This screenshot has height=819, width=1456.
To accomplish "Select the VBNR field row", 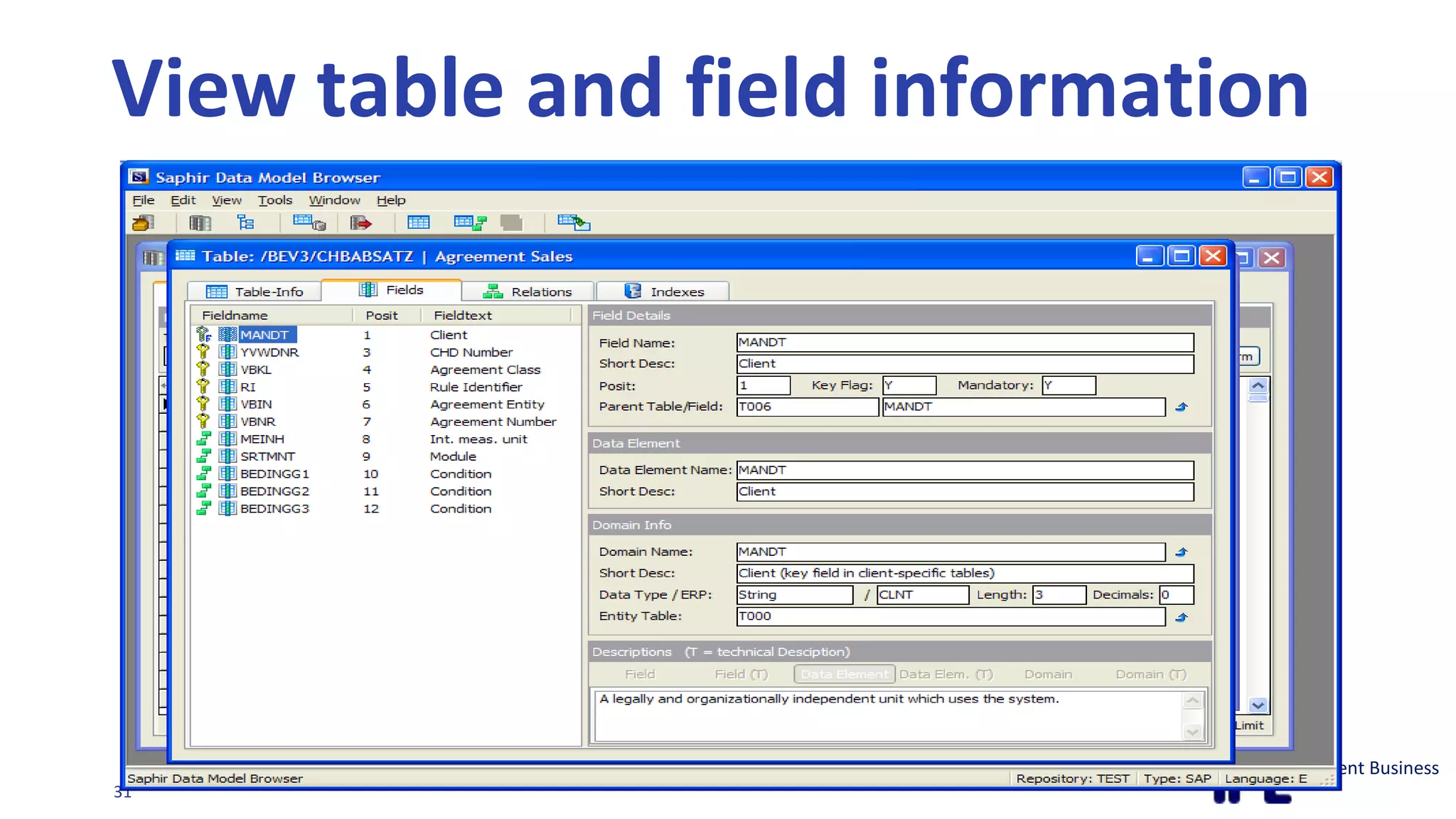I will click(x=386, y=422).
